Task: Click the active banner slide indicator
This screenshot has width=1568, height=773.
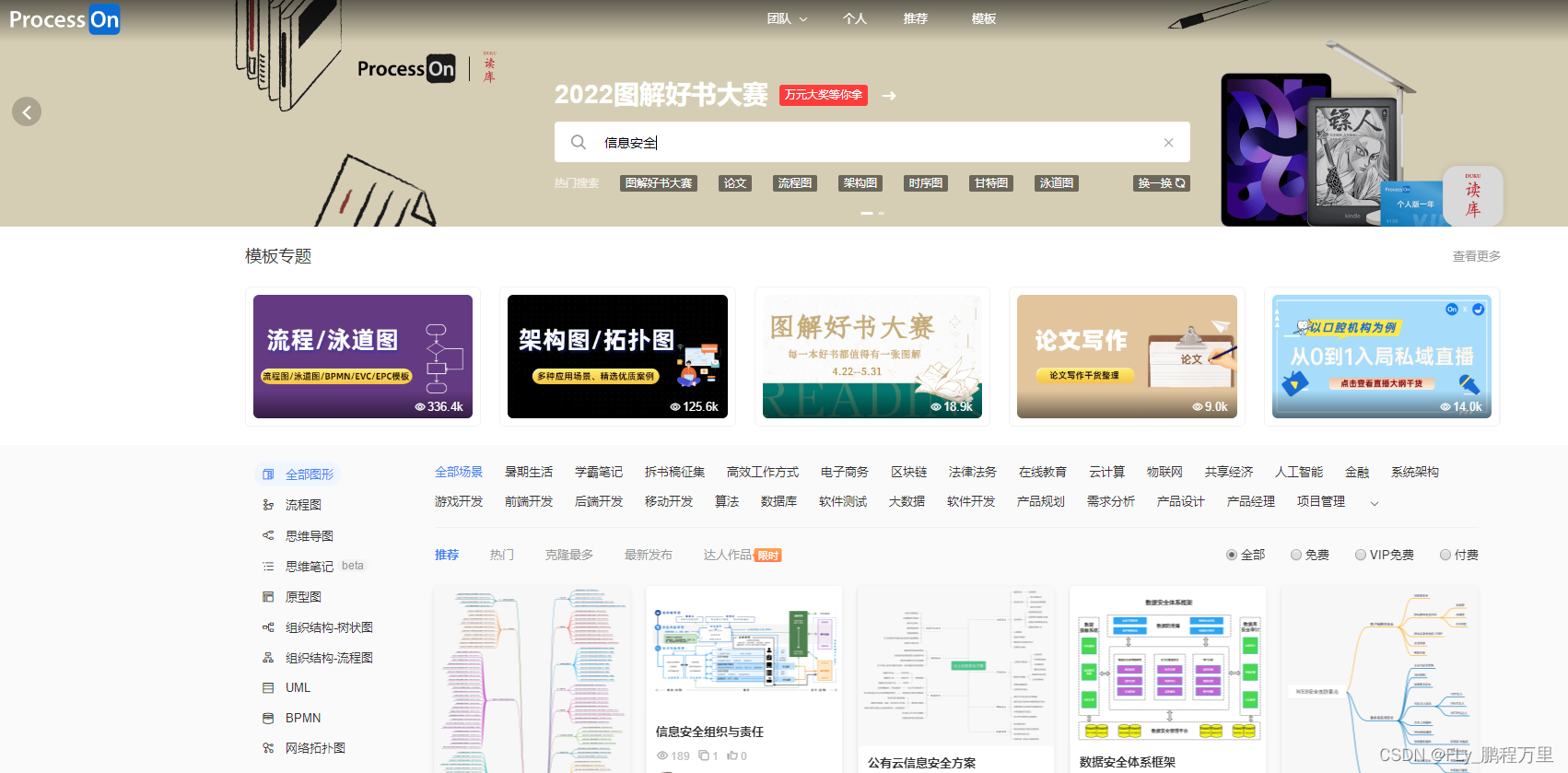Action: click(x=867, y=213)
